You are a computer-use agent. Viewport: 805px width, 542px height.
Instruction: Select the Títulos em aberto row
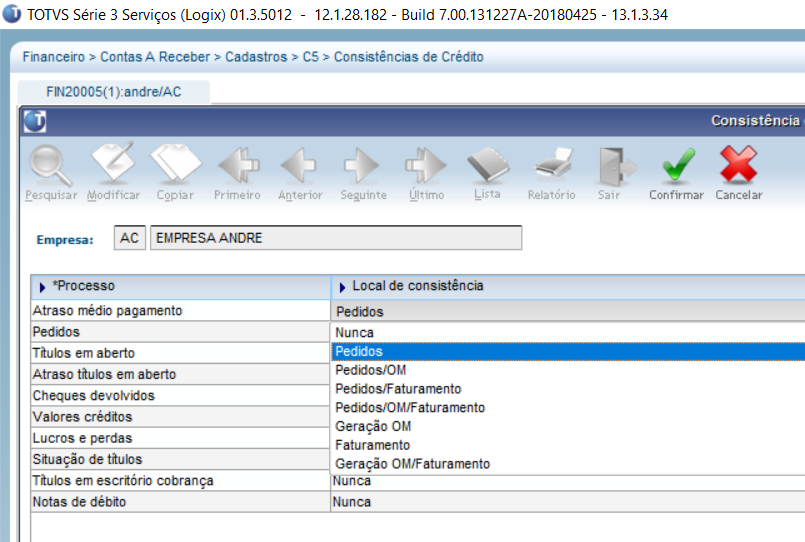pyautogui.click(x=180, y=353)
